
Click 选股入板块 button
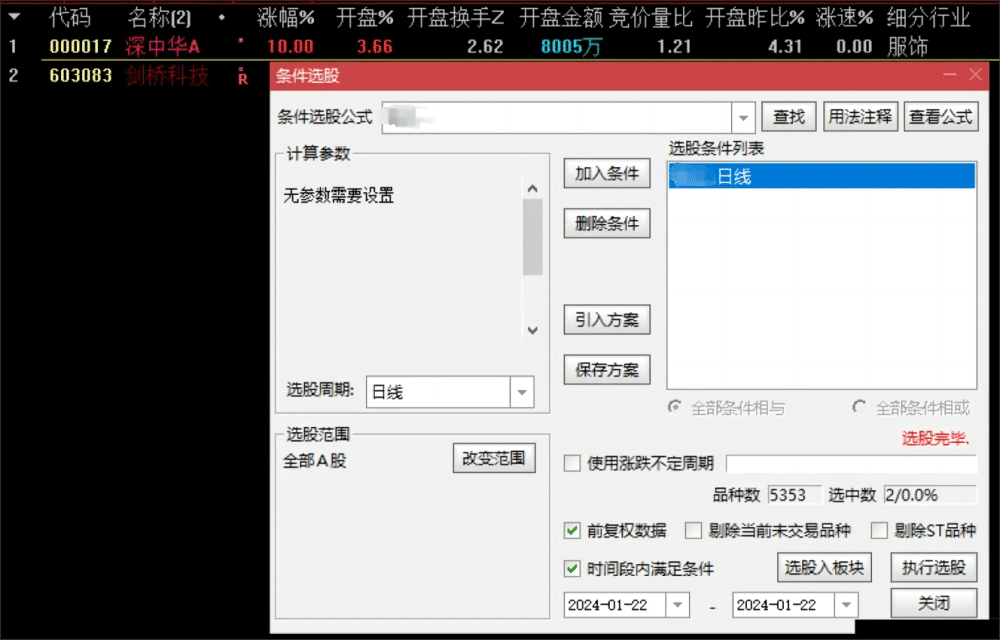(x=824, y=567)
